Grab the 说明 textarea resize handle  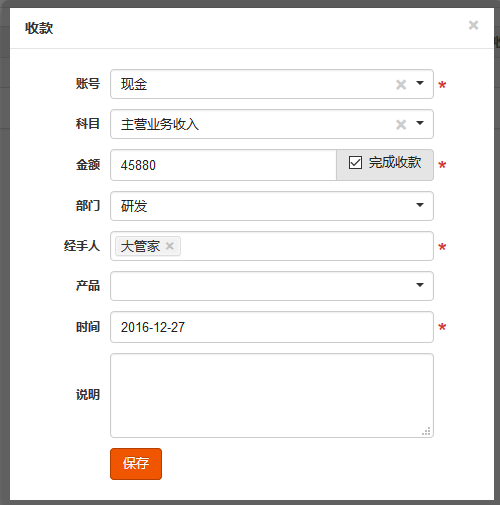[426, 431]
